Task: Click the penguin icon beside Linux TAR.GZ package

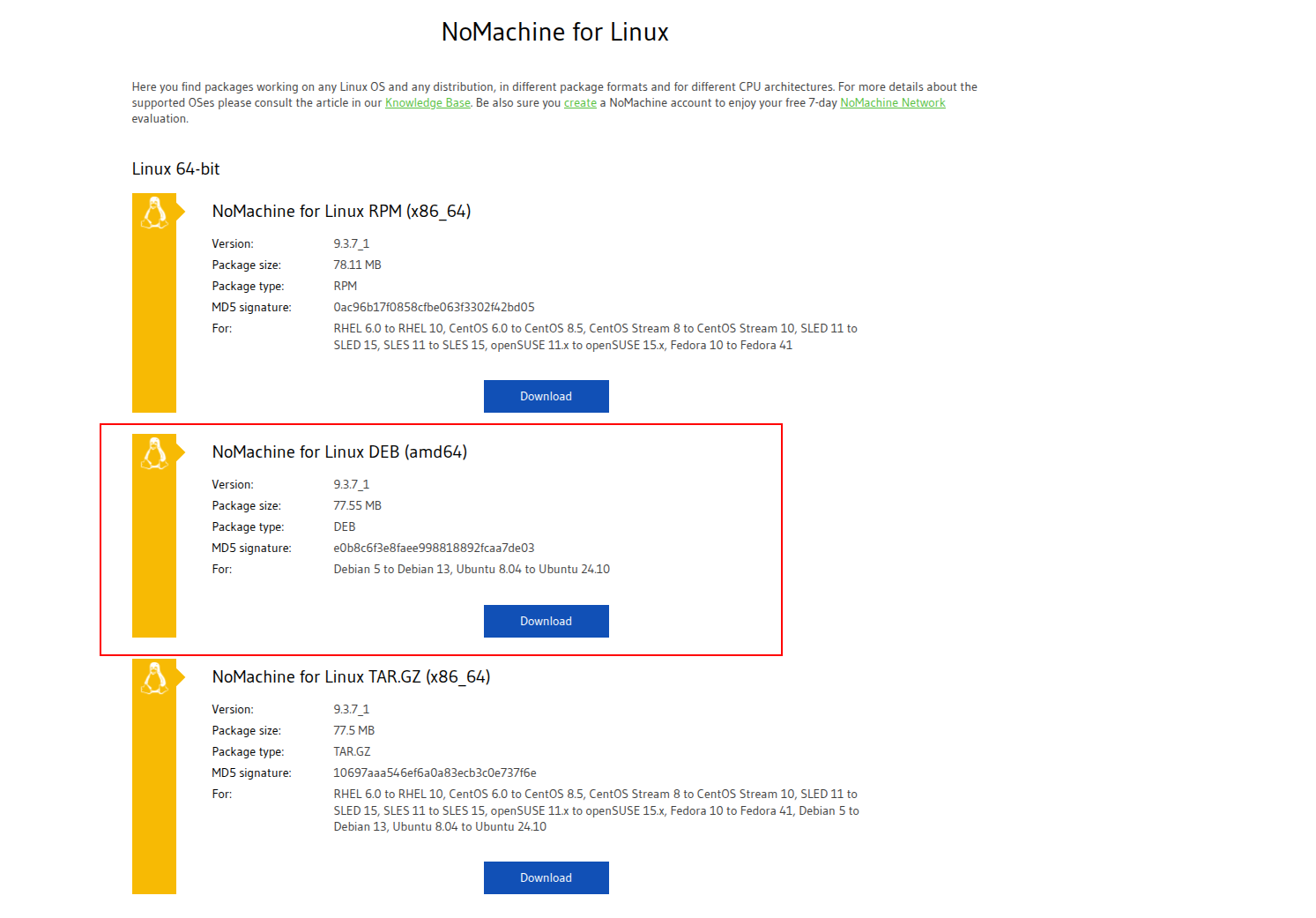Action: click(x=154, y=678)
